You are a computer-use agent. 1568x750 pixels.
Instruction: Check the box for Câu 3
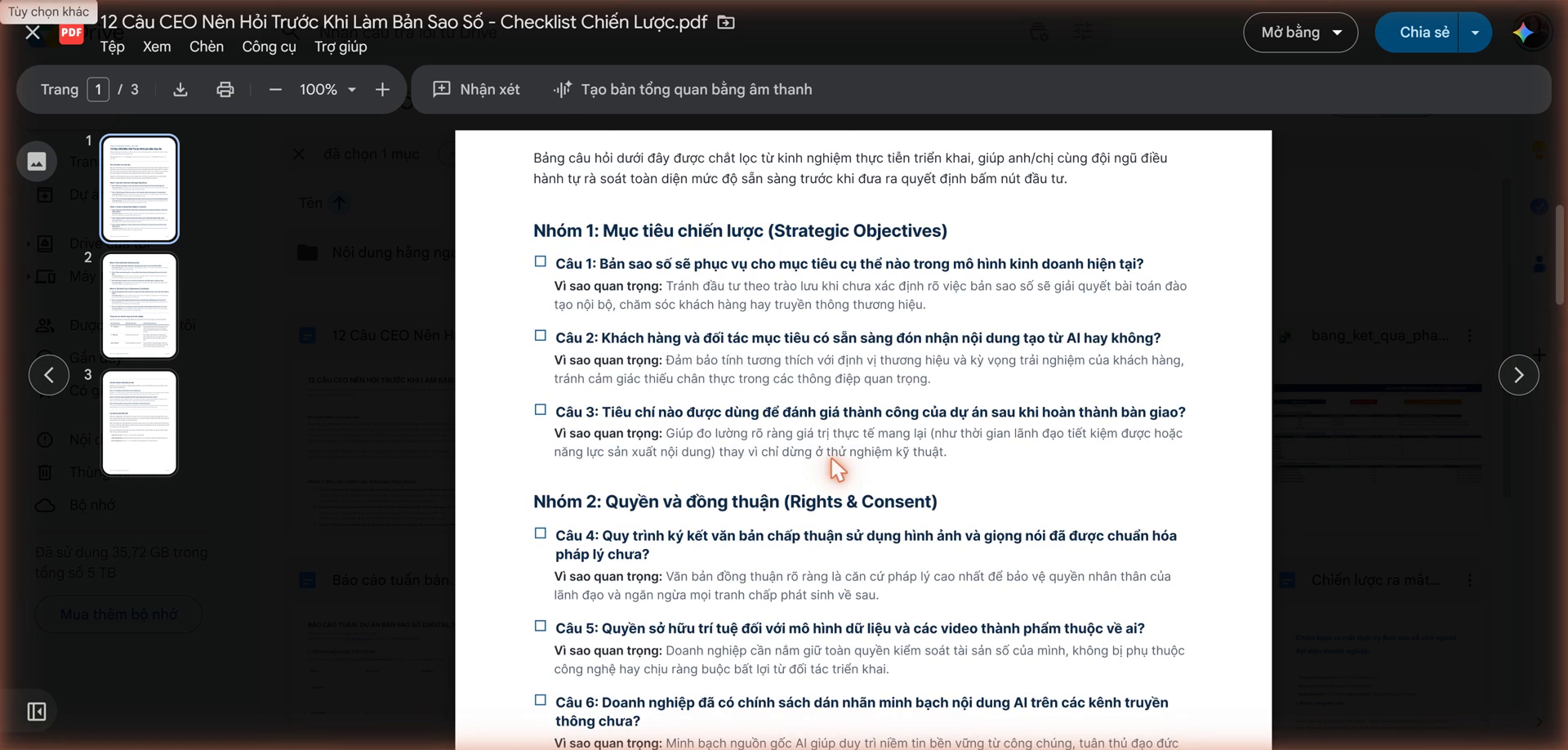[x=541, y=410]
